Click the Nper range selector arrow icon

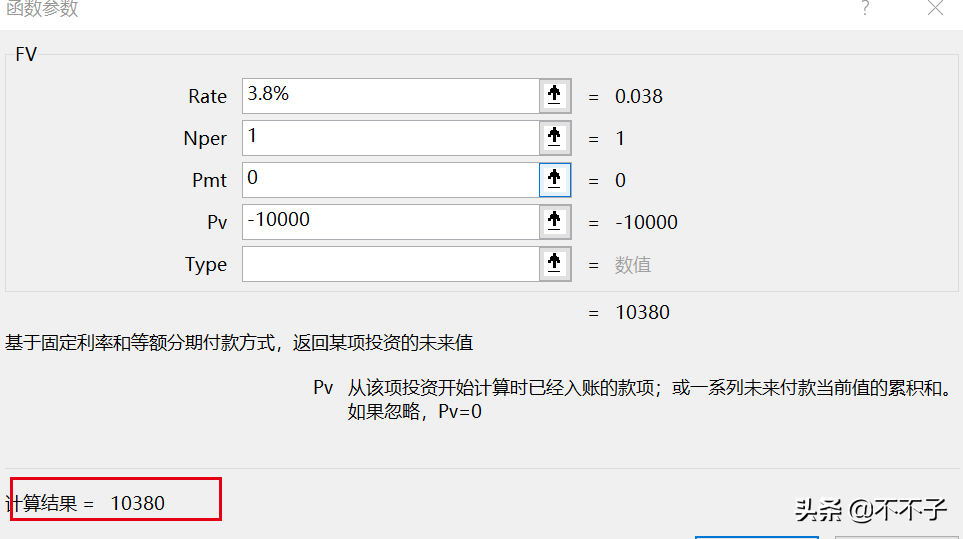coord(555,138)
